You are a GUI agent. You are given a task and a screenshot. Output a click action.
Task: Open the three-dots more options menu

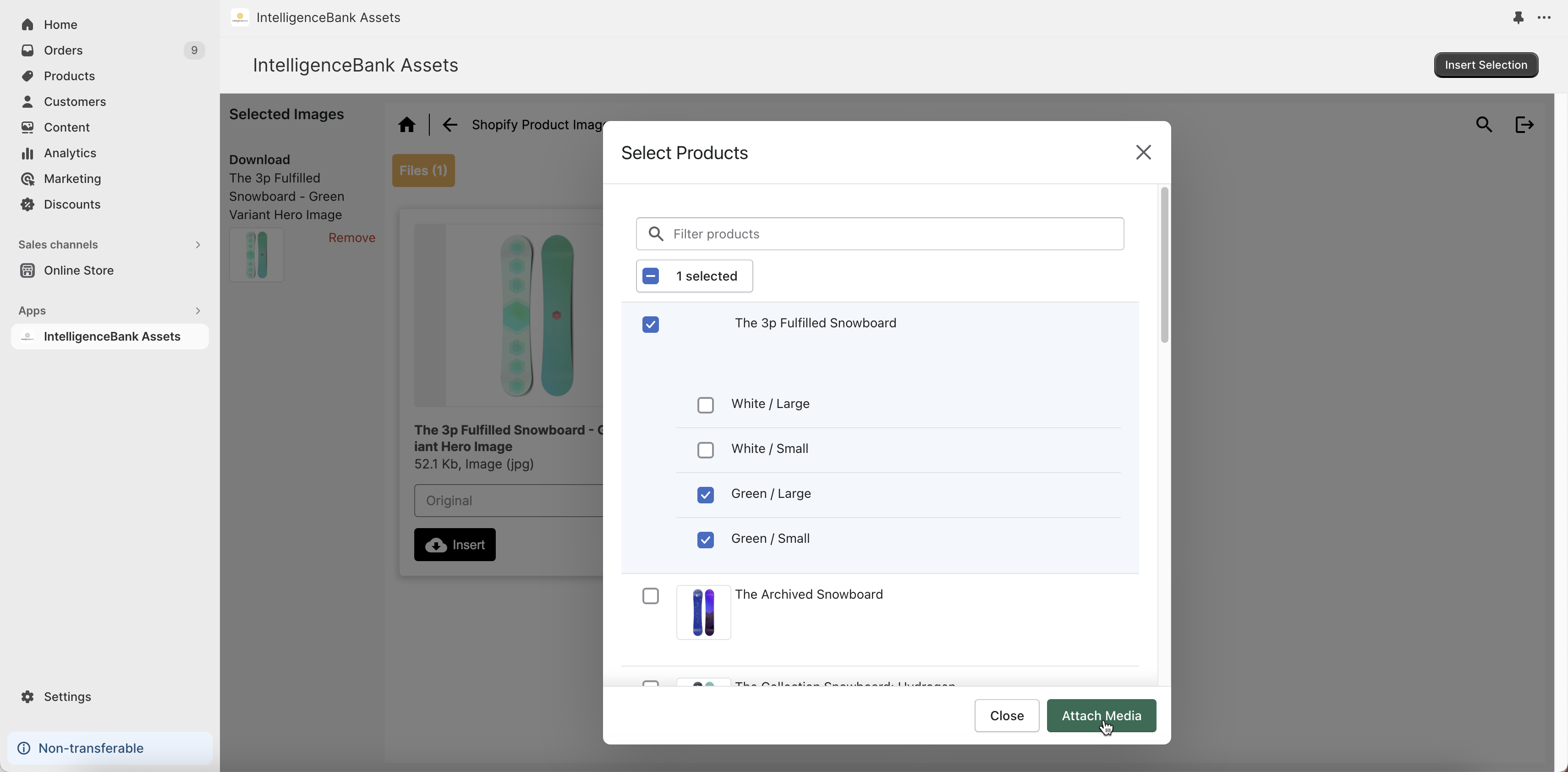pyautogui.click(x=1544, y=18)
